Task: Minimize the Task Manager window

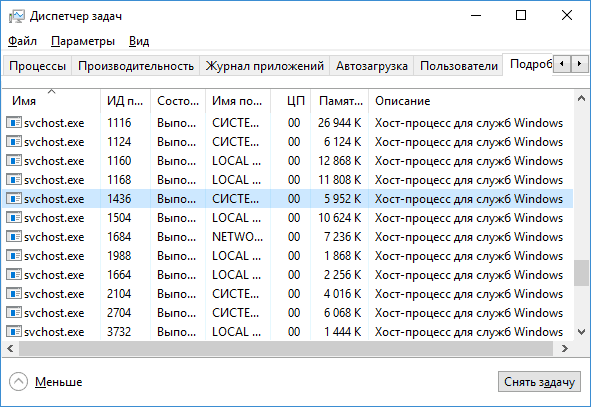Action: [476, 15]
